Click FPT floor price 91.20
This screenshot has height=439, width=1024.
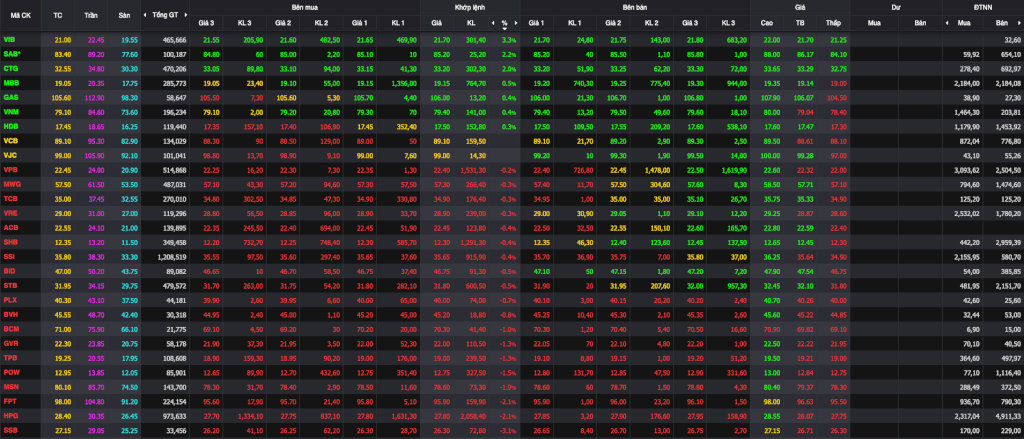(x=129, y=401)
